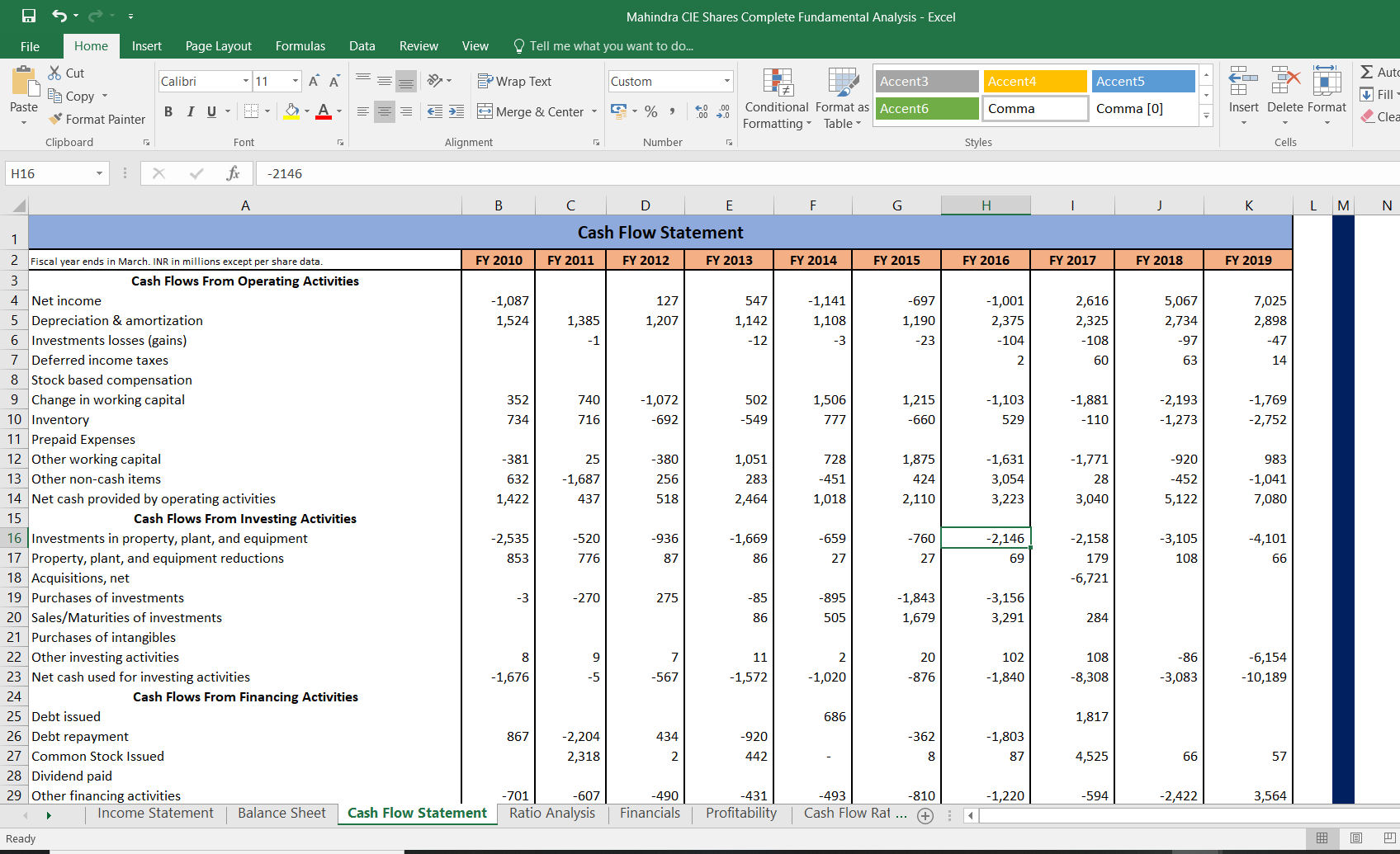Click Increase Indent icon

pyautogui.click(x=456, y=111)
